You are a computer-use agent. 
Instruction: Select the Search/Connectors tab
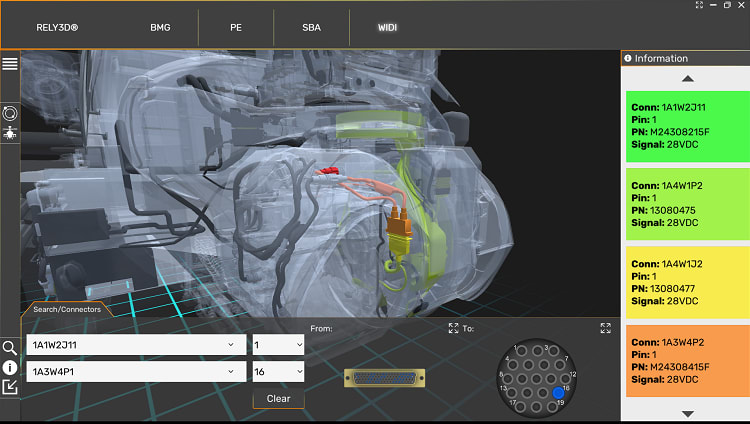click(x=67, y=309)
